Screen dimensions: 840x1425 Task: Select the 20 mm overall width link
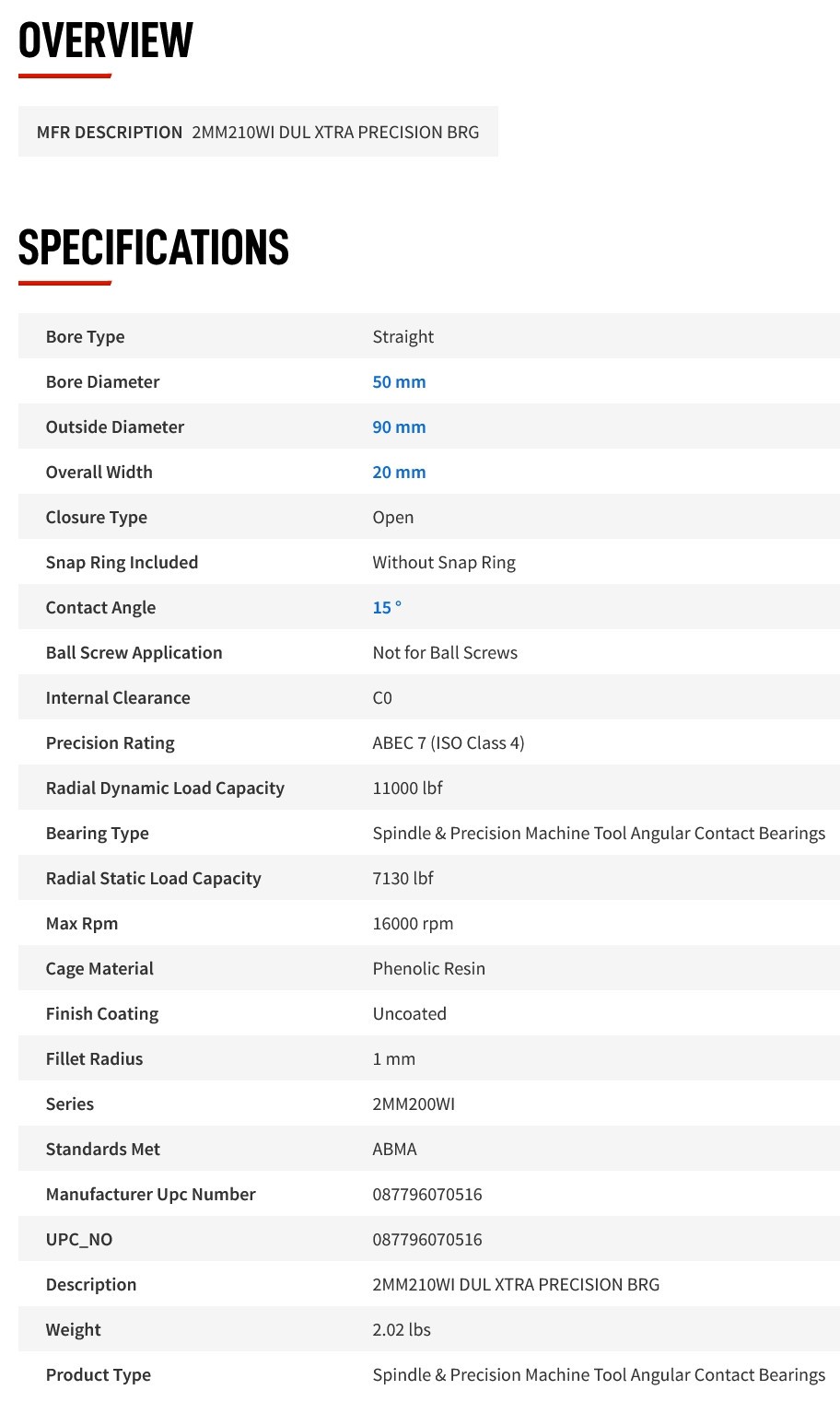coord(399,472)
